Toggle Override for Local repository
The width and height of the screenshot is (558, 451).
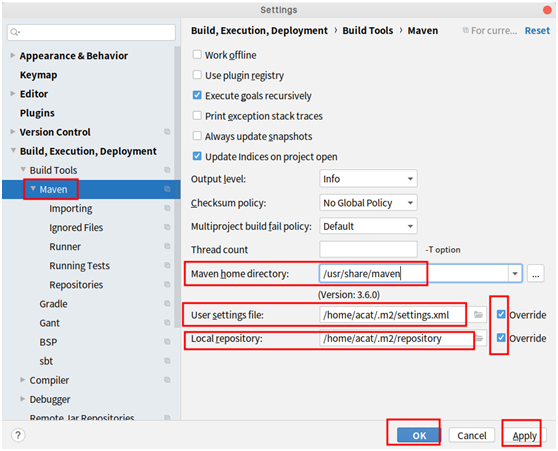501,337
